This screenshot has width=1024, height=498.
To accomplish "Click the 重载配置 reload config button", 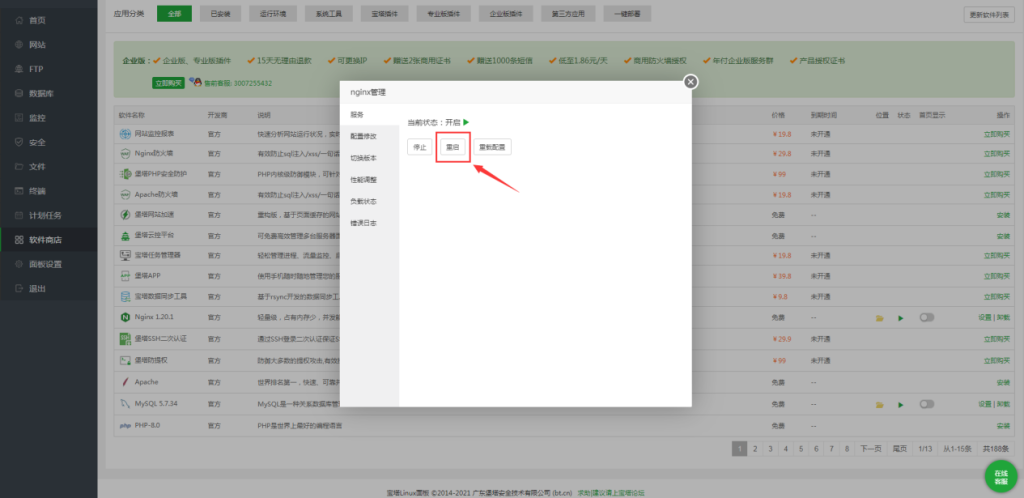I will [491, 147].
